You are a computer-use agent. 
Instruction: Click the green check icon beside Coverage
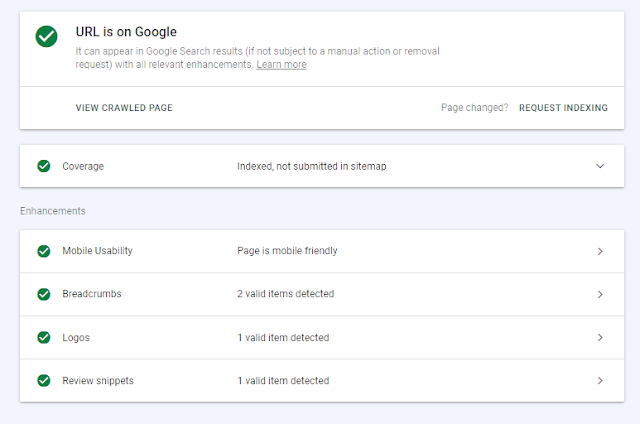(x=44, y=166)
